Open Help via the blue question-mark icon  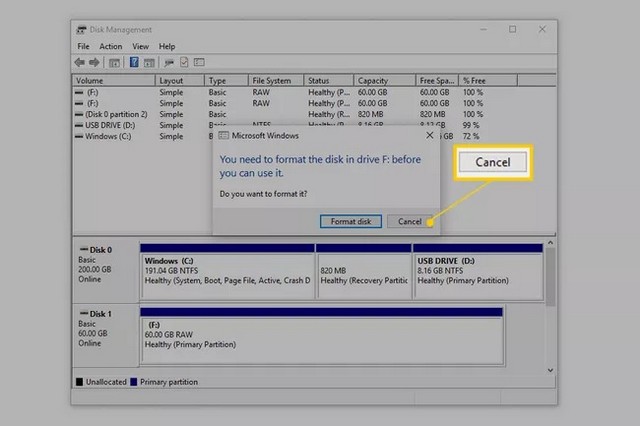click(x=134, y=62)
